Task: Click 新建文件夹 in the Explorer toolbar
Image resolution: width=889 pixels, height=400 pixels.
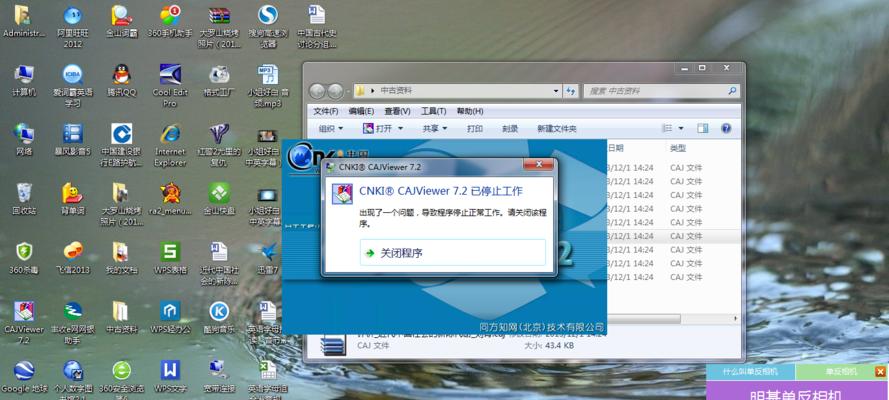Action: pos(557,129)
